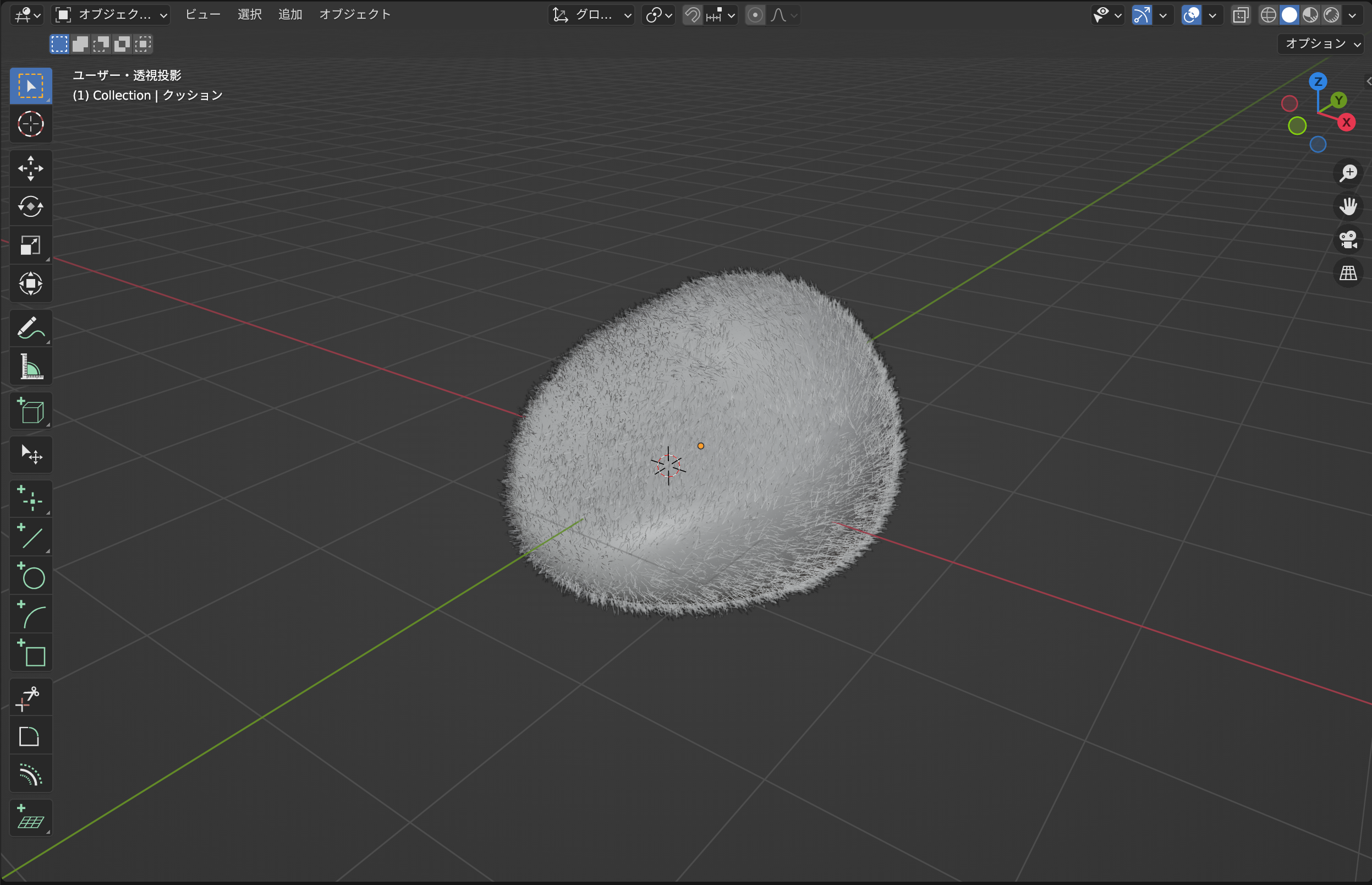Expand gizmo options dropdown arrow
This screenshot has width=1372, height=885.
1163,15
